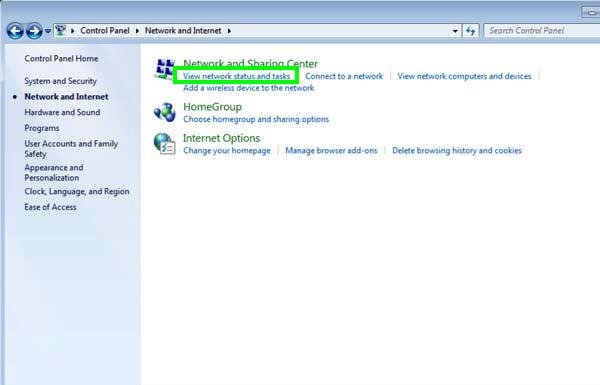The height and width of the screenshot is (385, 600).
Task: Select Control Panel in the breadcrumb
Action: click(105, 31)
